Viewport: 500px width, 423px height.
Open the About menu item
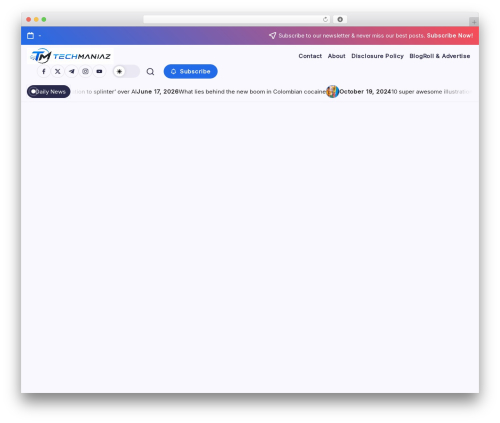point(336,56)
